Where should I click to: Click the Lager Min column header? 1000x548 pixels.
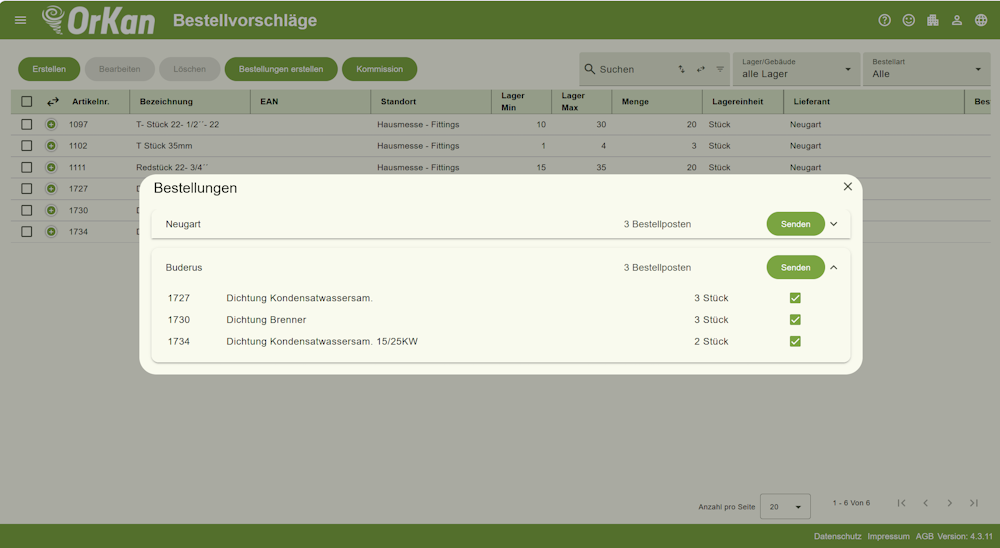point(513,101)
